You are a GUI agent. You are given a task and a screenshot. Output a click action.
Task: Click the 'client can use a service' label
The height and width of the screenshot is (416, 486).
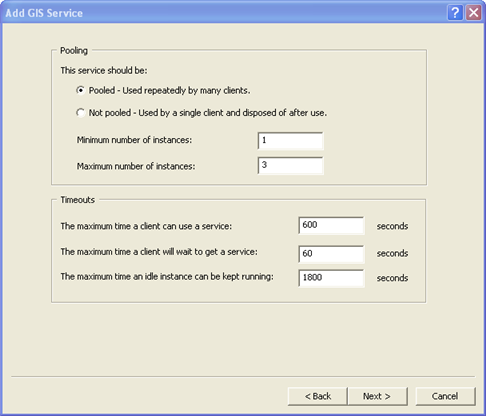point(146,226)
